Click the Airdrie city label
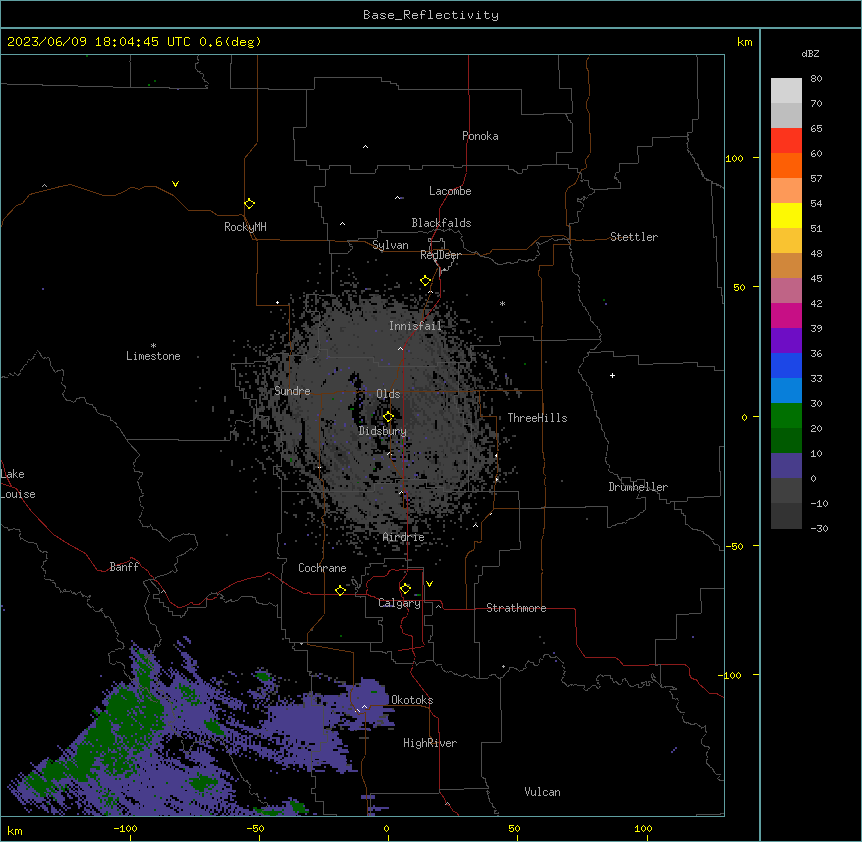Image resolution: width=862 pixels, height=842 pixels. pos(404,537)
